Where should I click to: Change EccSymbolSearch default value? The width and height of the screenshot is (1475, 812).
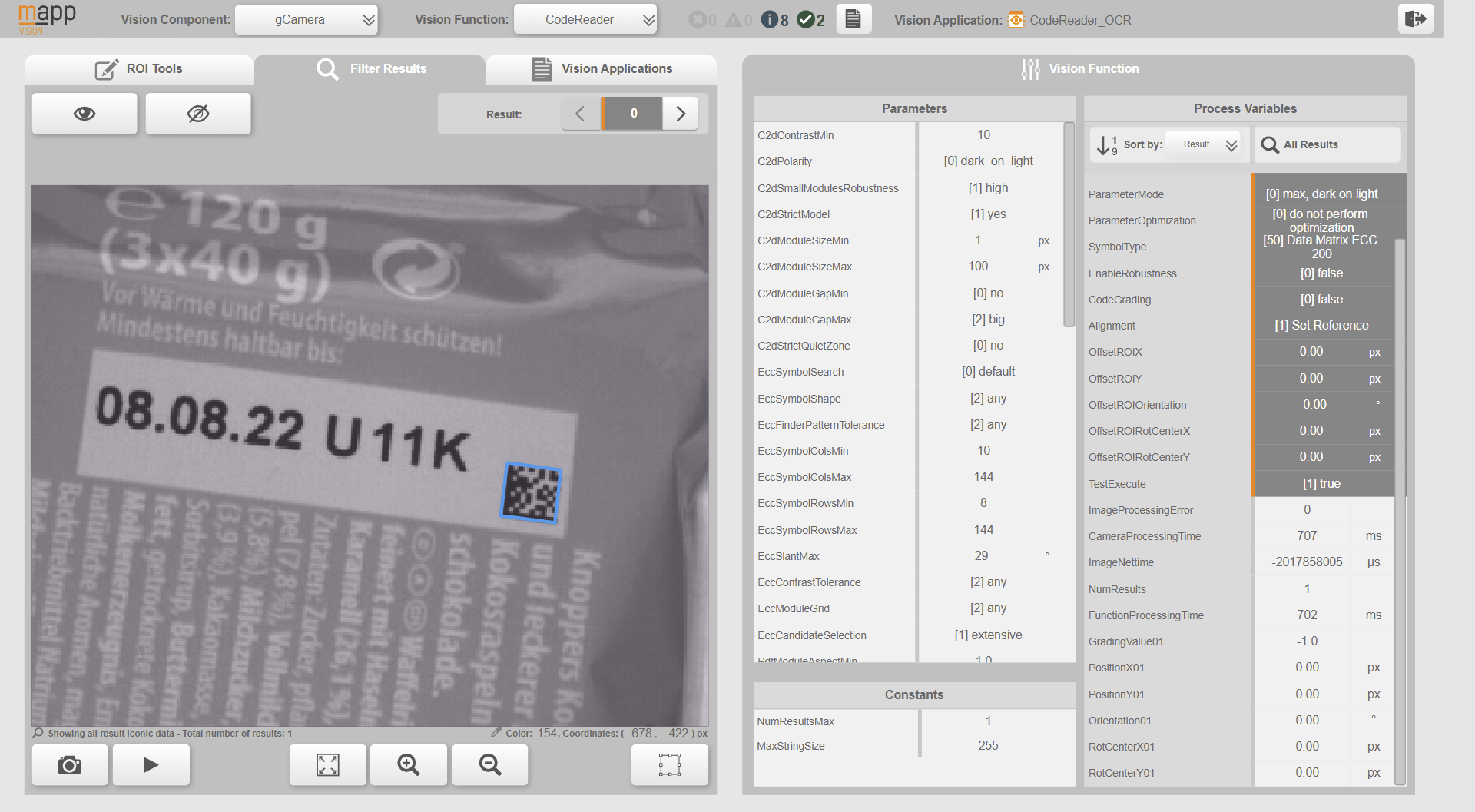tap(990, 371)
